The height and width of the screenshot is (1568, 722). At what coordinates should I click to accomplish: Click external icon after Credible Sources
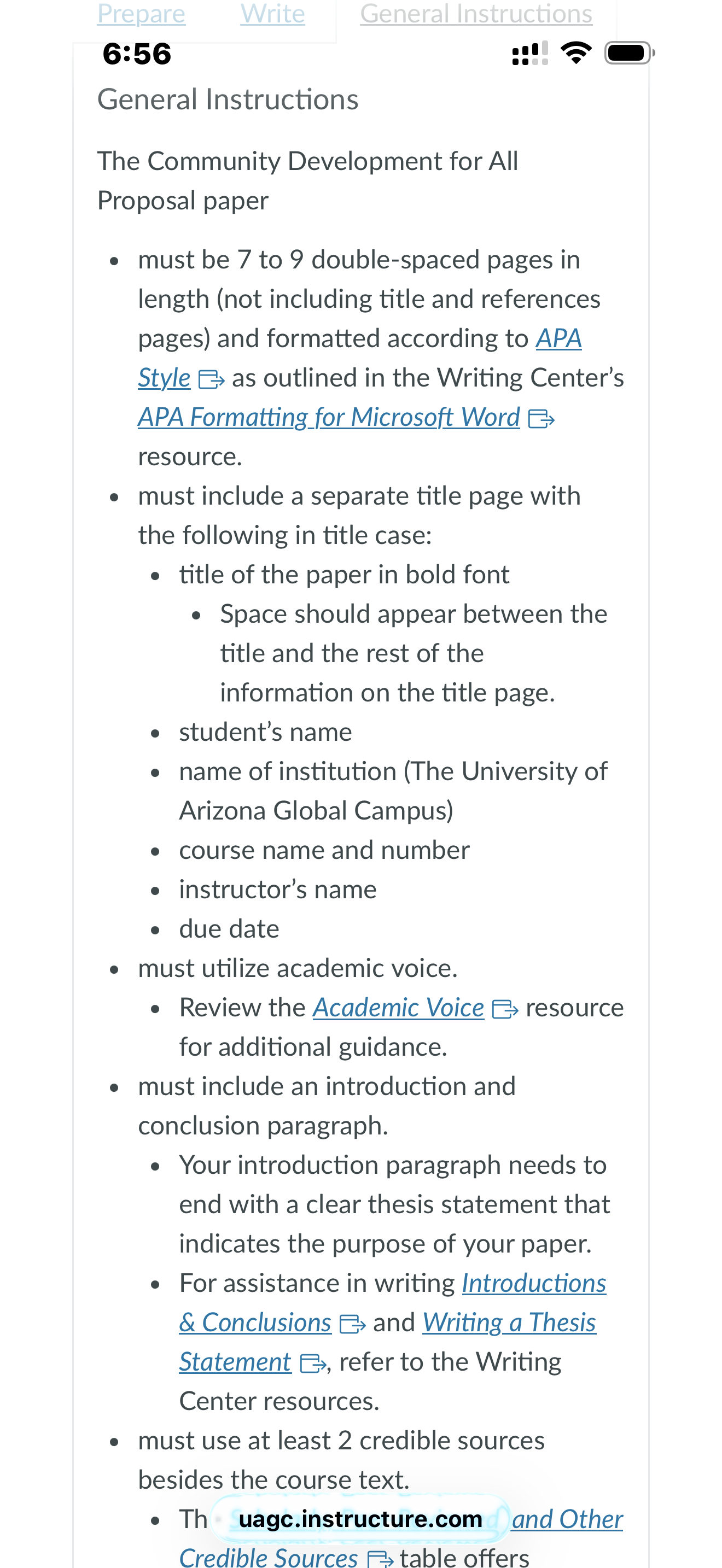tap(381, 1558)
